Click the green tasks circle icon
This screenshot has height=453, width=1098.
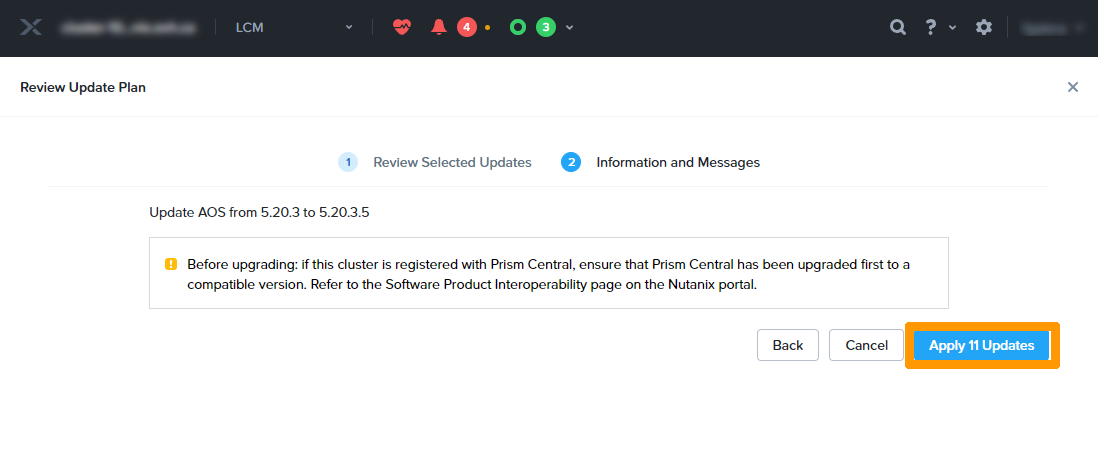pyautogui.click(x=517, y=27)
